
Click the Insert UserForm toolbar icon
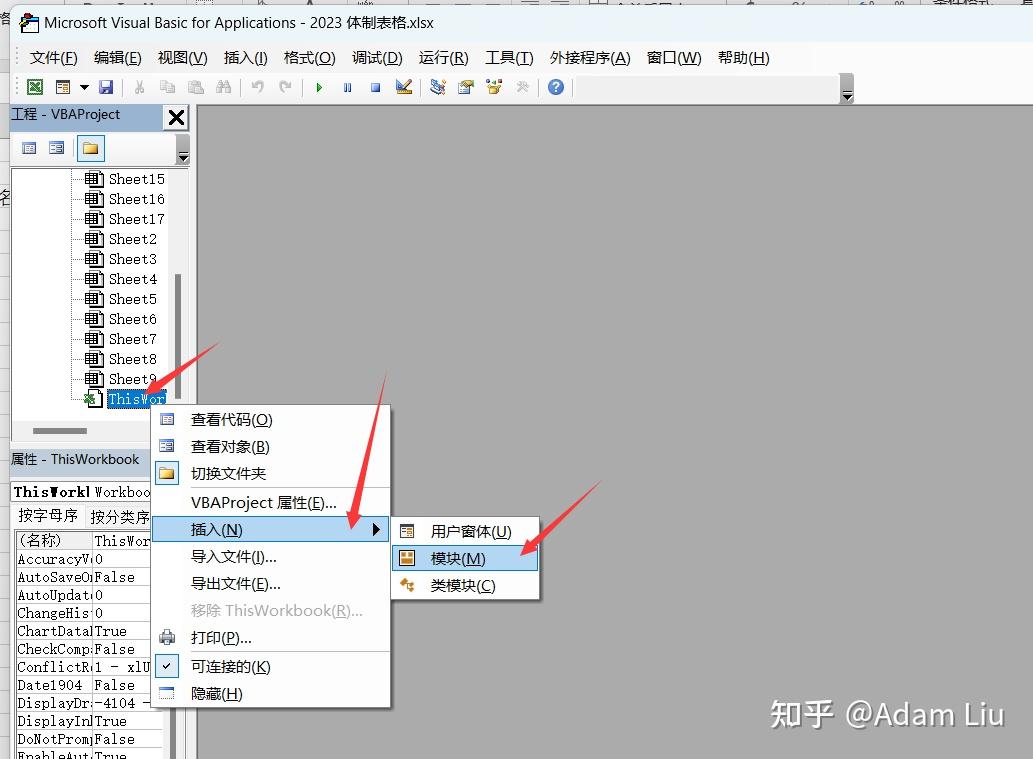pos(63,87)
